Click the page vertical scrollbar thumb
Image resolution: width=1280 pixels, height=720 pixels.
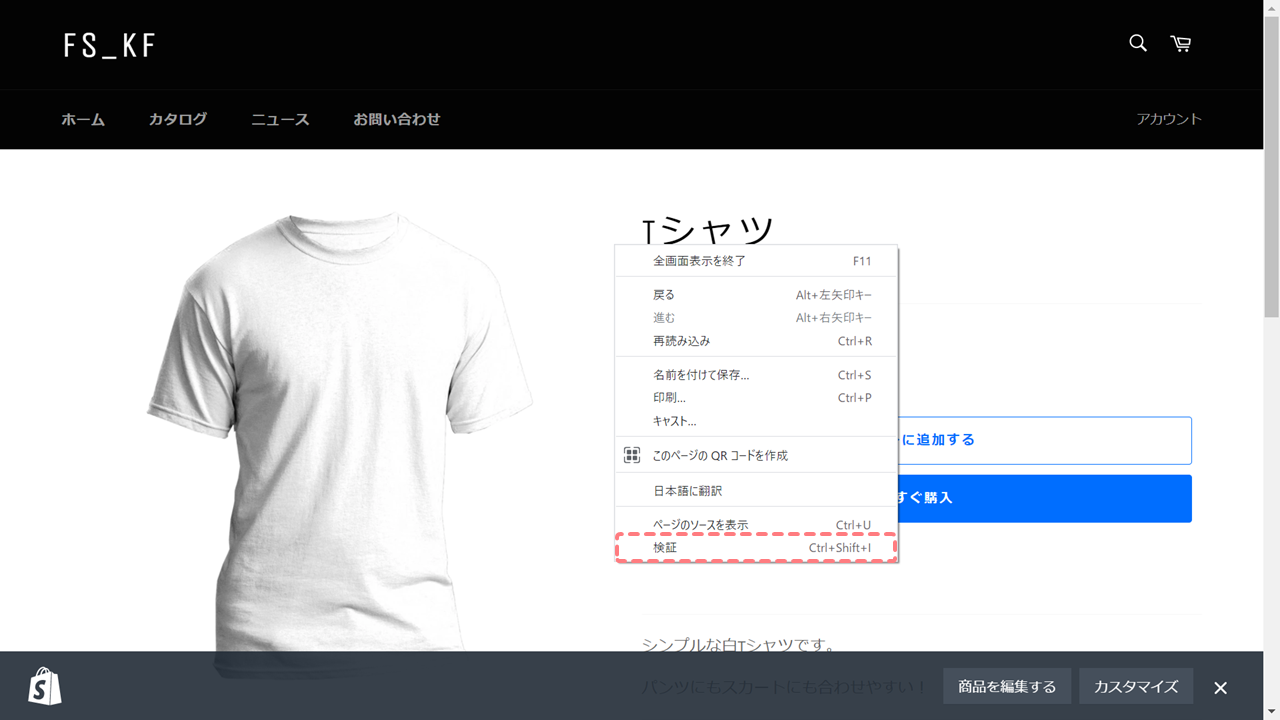click(1272, 165)
